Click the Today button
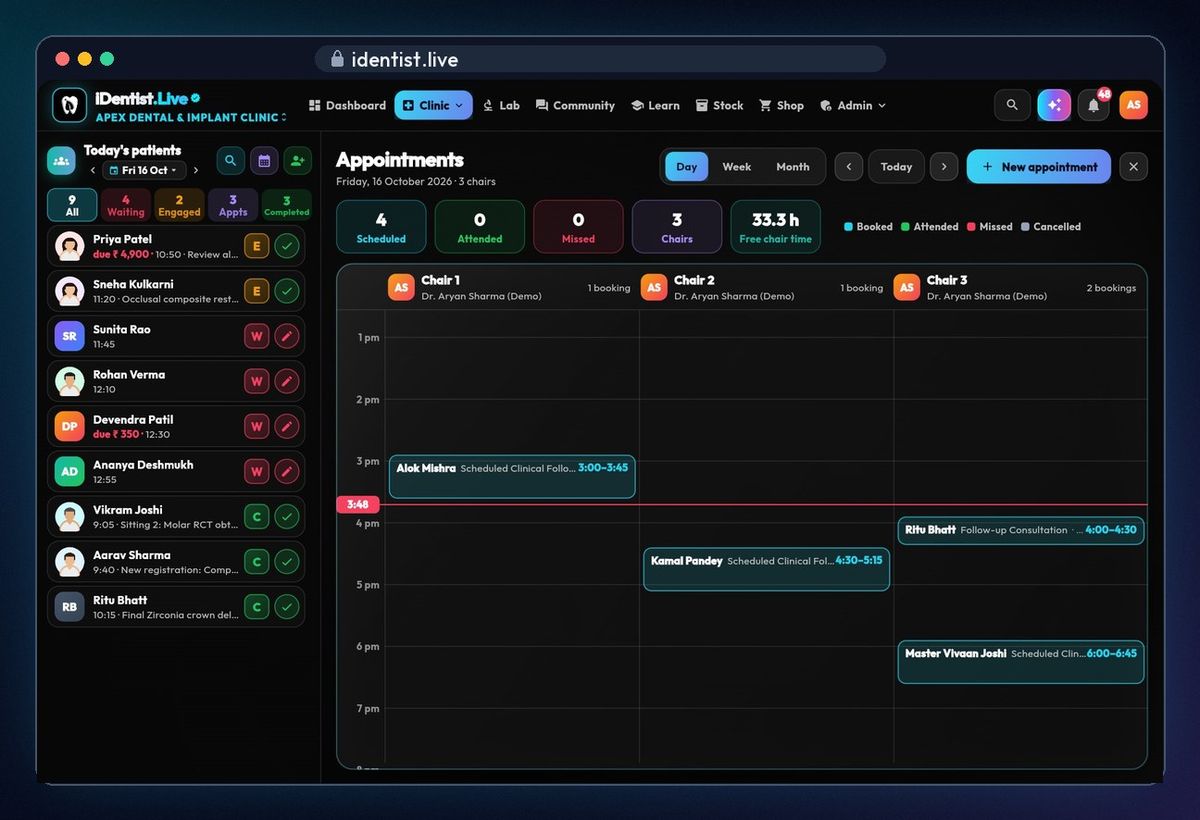This screenshot has height=820, width=1200. pyautogui.click(x=896, y=167)
